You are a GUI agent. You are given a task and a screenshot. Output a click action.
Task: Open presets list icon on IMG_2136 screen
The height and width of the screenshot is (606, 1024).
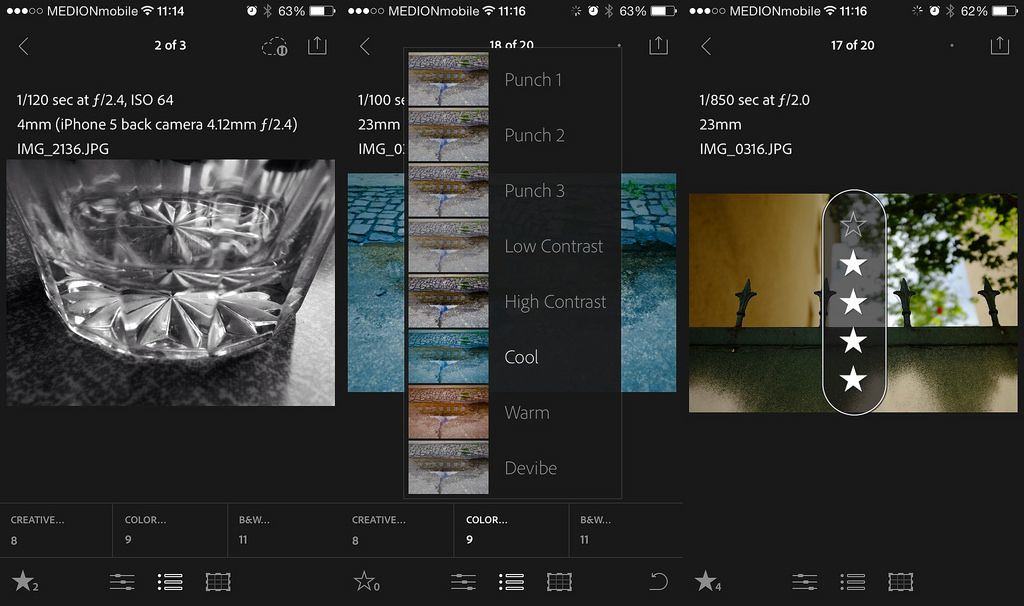(170, 581)
